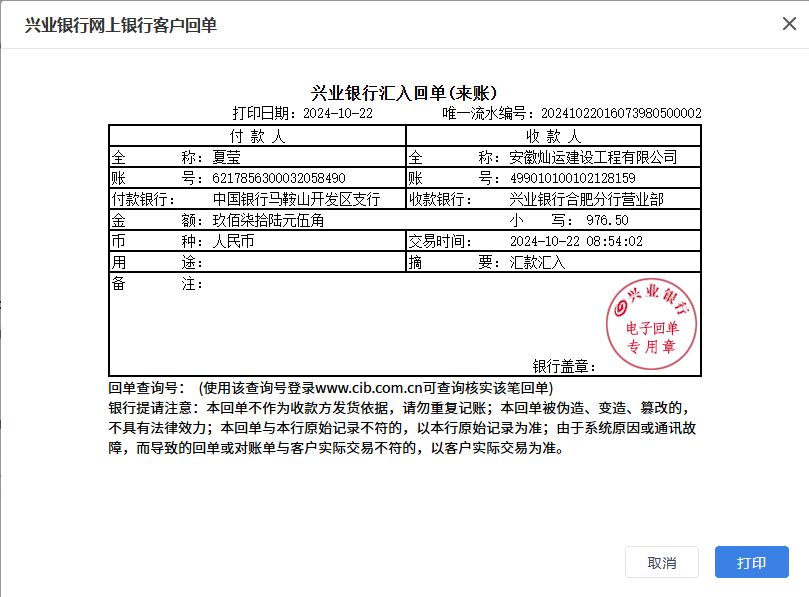Viewport: 809px width, 597px height.
Task: Click the 交易时间 value 2024-10-22 08:54:02
Action: (576, 241)
